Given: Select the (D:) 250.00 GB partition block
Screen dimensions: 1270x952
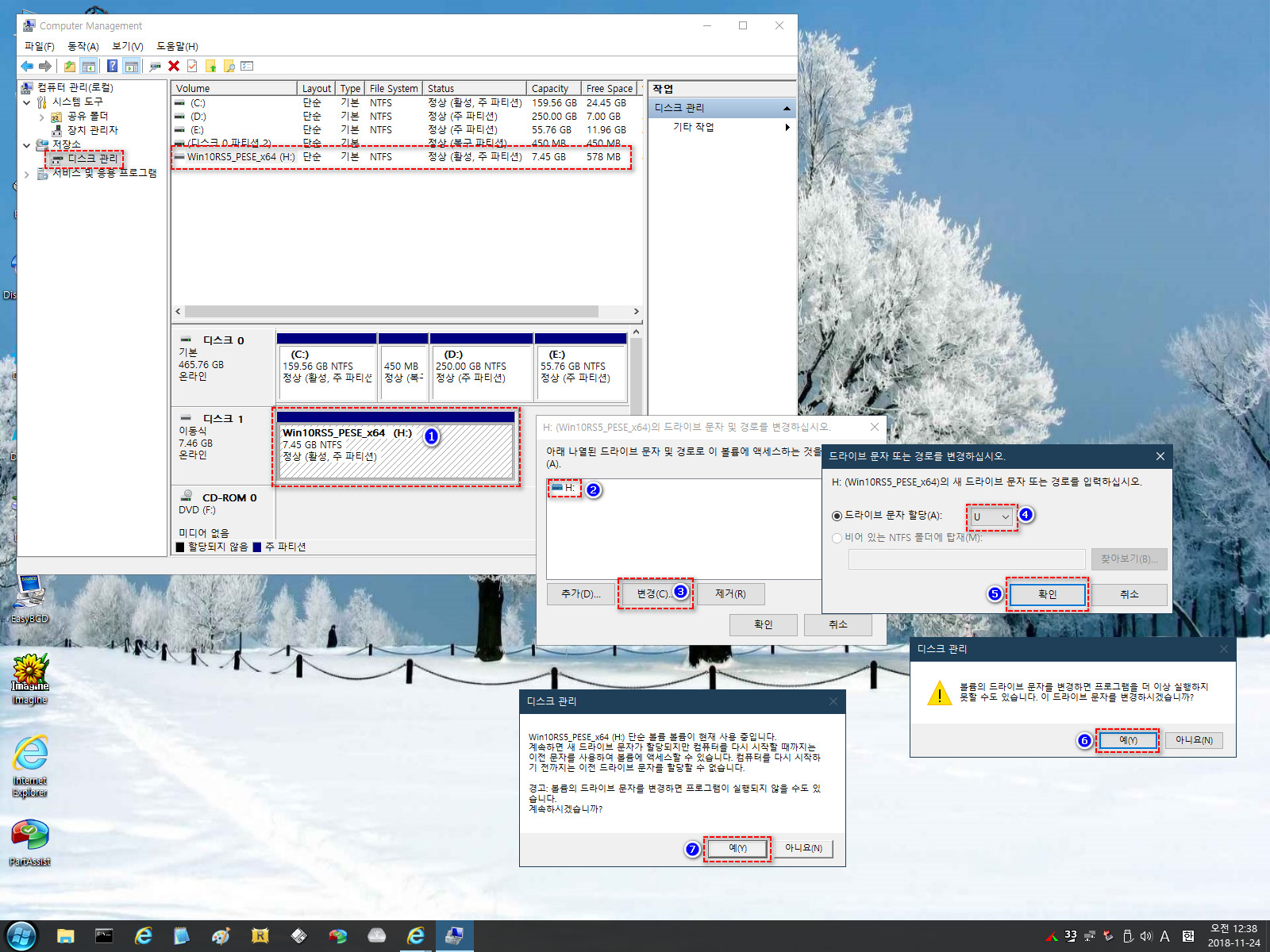Looking at the screenshot, I should [x=481, y=367].
